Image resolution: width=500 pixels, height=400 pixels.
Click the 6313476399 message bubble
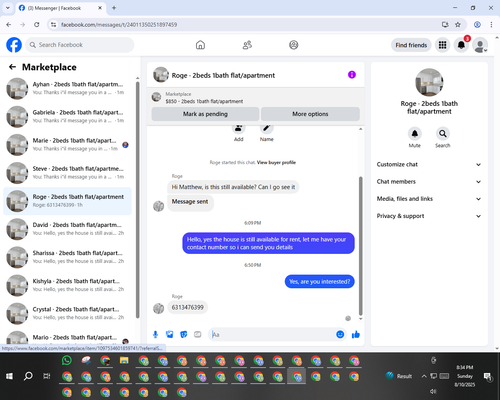tap(188, 307)
